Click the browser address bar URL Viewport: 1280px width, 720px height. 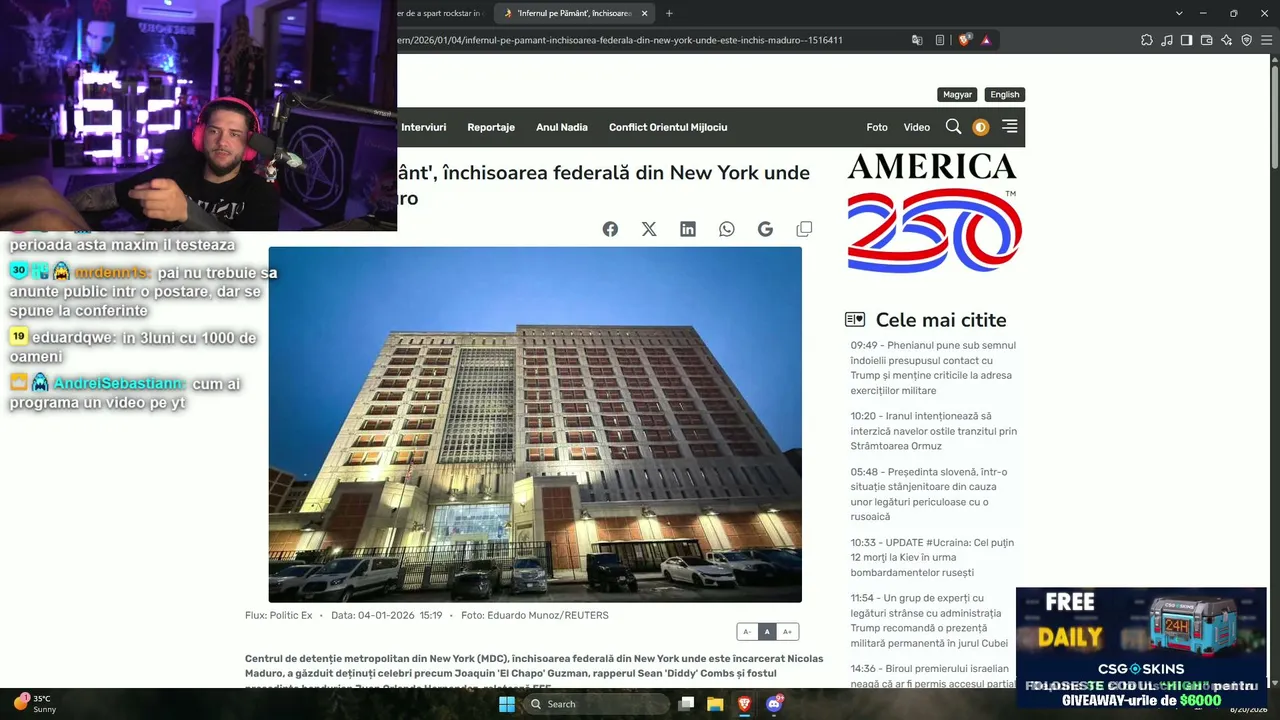pyautogui.click(x=620, y=40)
